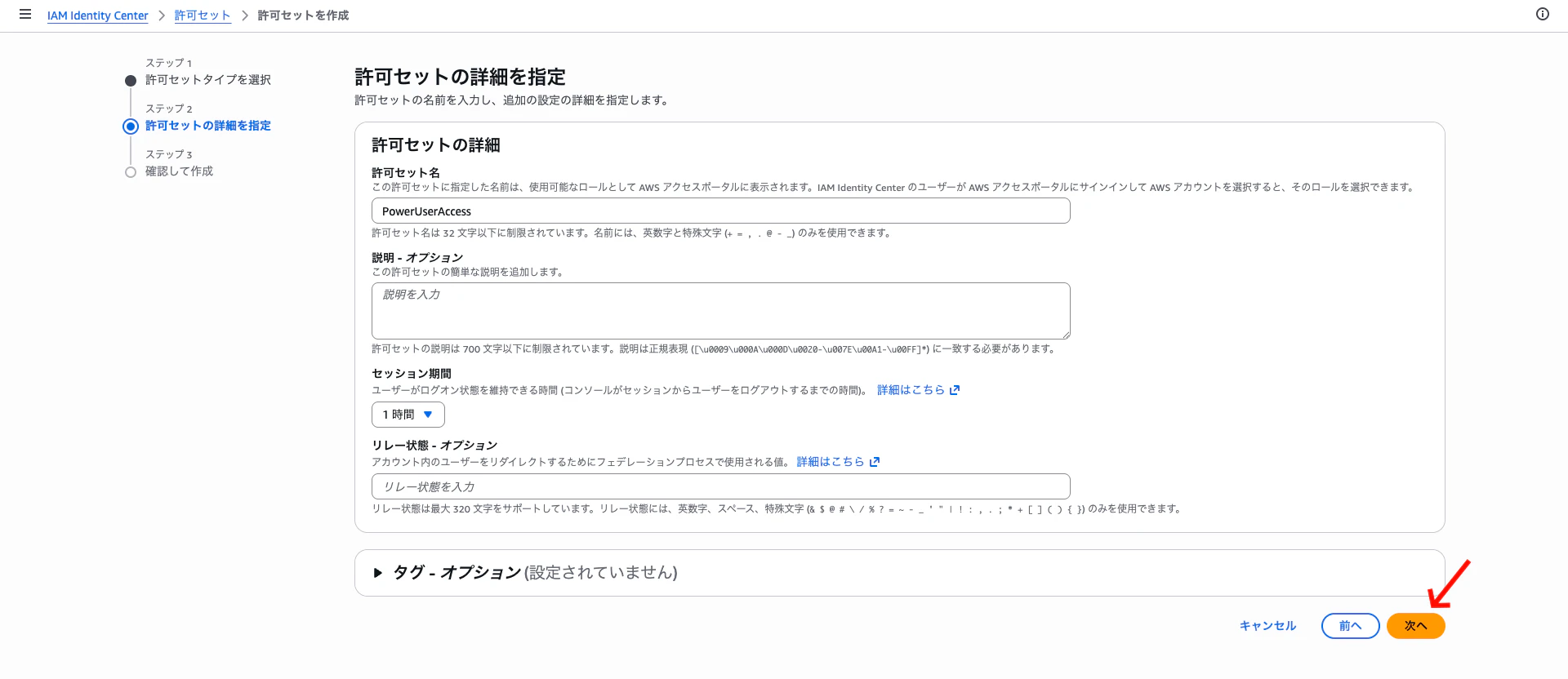The height and width of the screenshot is (679, 1568).
Task: Click the 説明 field resize handle
Action: (x=1065, y=335)
